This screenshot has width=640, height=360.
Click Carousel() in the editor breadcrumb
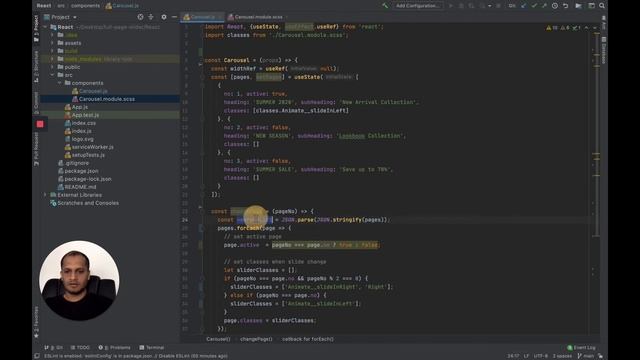218,339
